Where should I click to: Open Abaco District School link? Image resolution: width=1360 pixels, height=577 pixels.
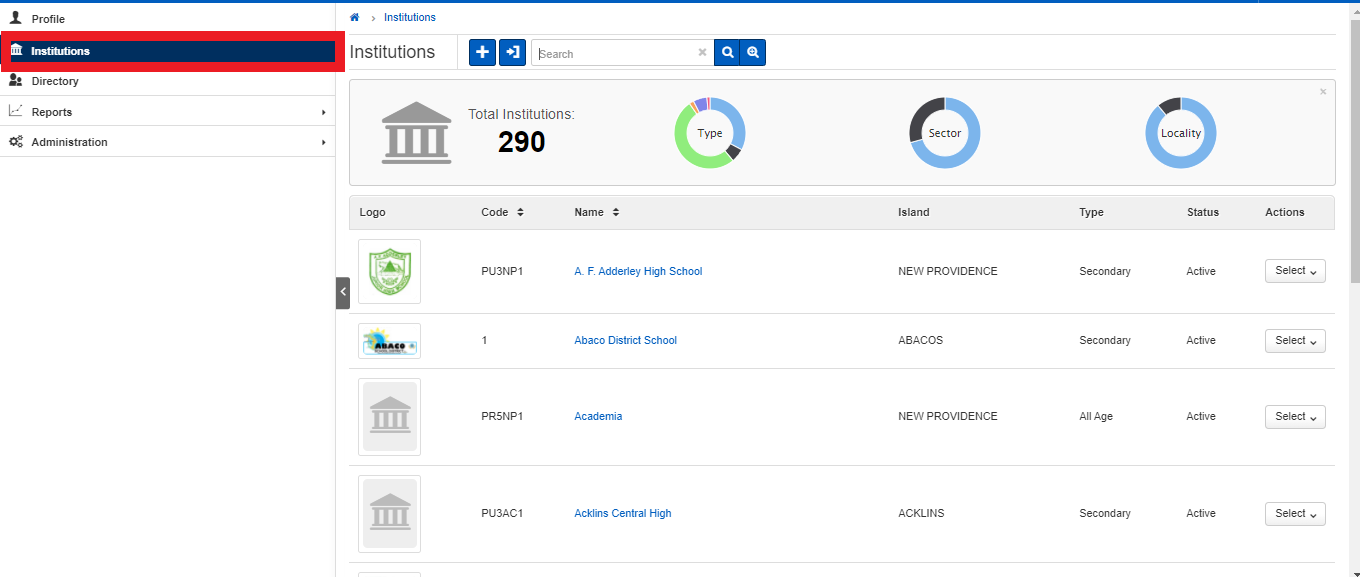click(625, 340)
